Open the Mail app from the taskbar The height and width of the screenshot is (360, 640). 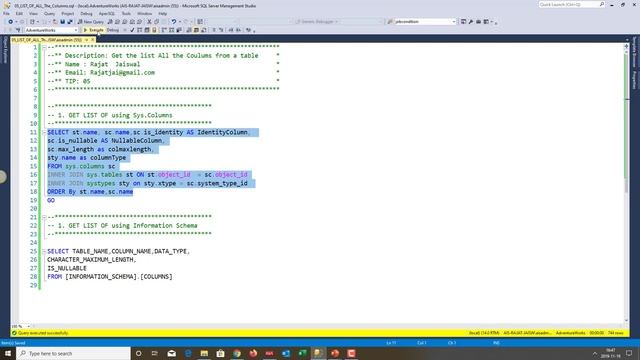[x=171, y=353]
